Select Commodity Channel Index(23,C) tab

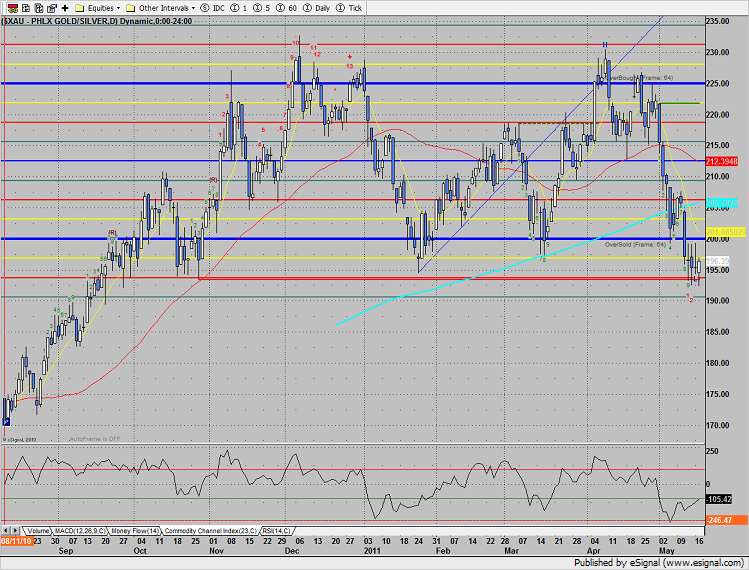tap(210, 531)
